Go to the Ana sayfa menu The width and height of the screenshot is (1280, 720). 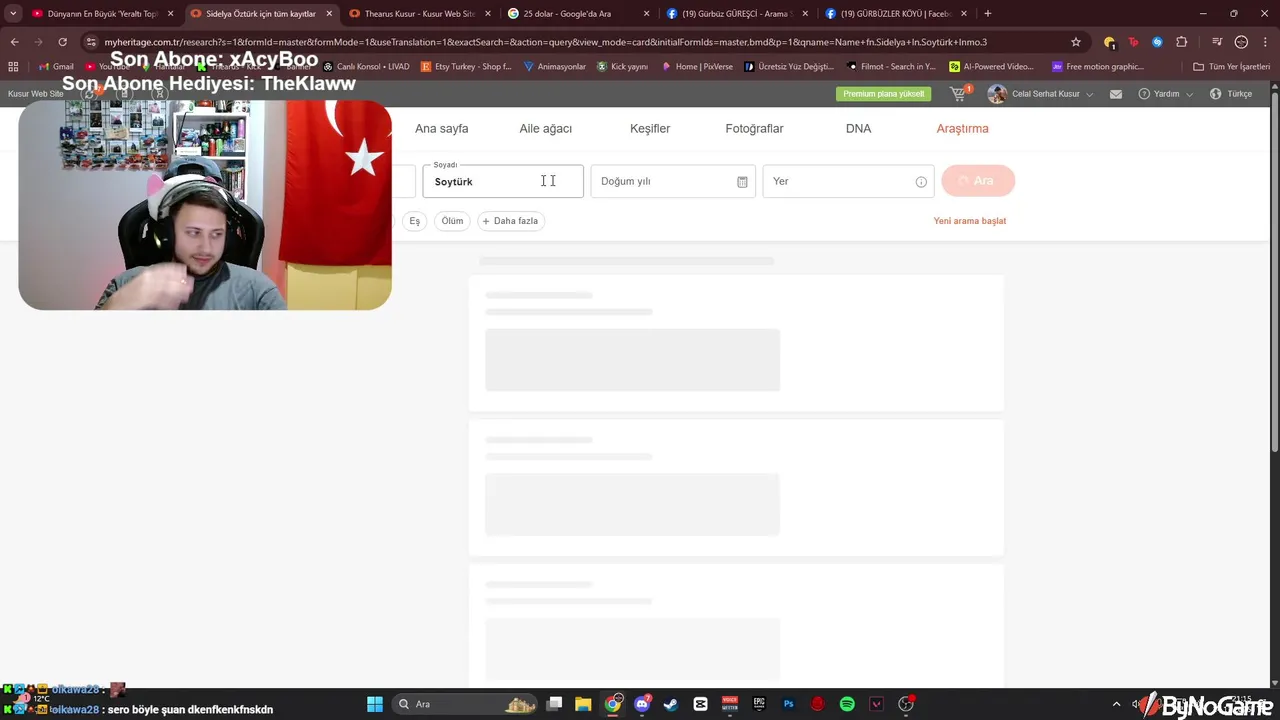441,129
